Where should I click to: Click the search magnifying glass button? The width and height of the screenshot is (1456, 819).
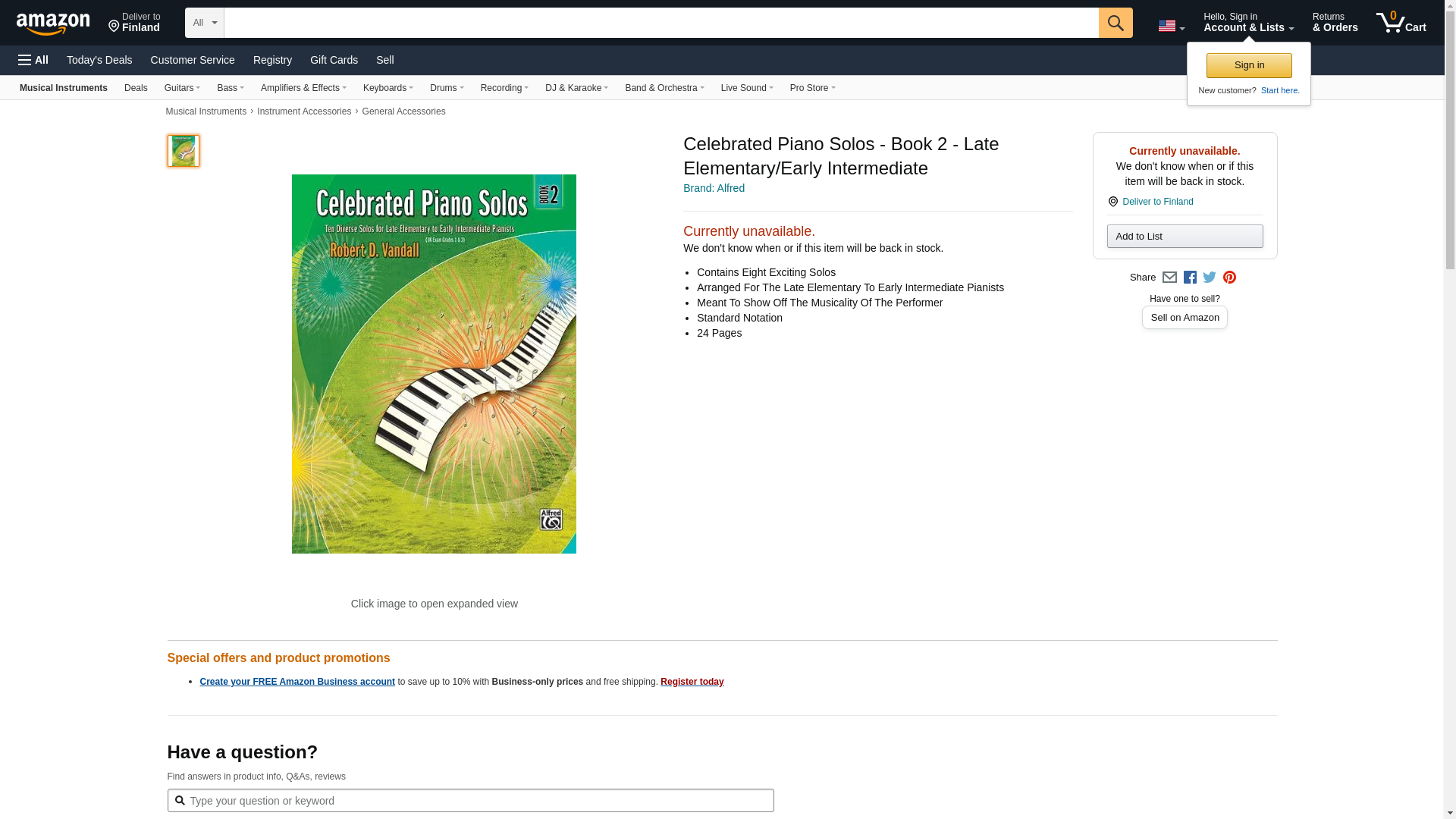[x=1115, y=23]
